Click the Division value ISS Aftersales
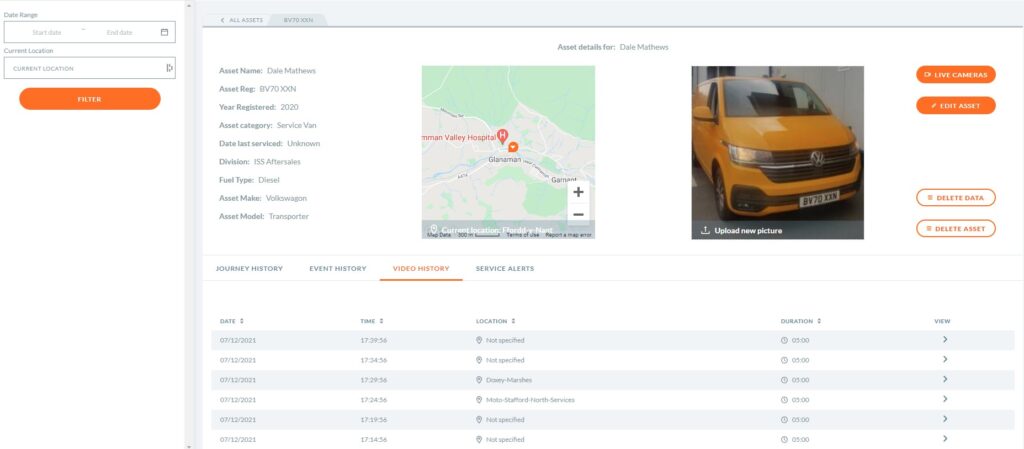 click(278, 161)
